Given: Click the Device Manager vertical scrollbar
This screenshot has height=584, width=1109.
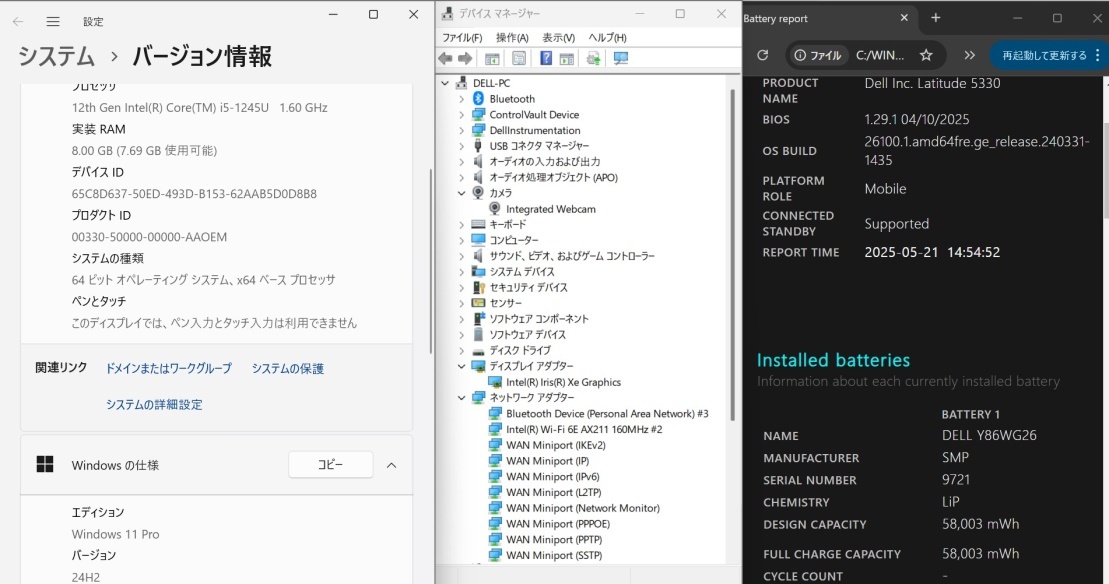Looking at the screenshot, I should click(x=733, y=255).
